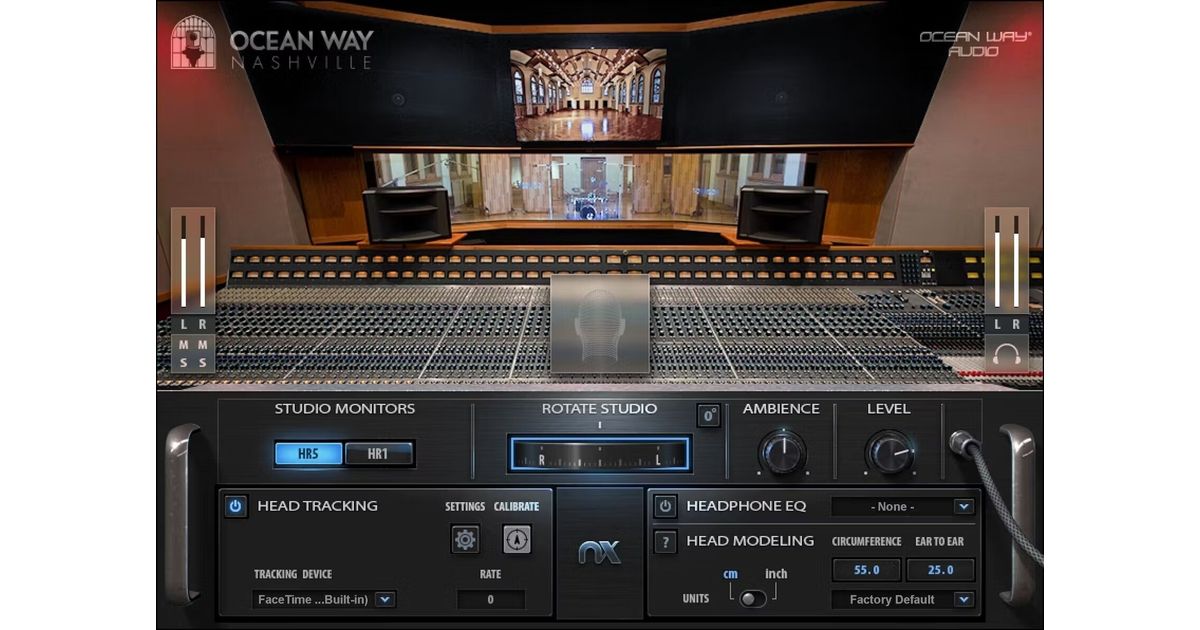Click the Nx logo
1200x630 pixels.
point(600,552)
